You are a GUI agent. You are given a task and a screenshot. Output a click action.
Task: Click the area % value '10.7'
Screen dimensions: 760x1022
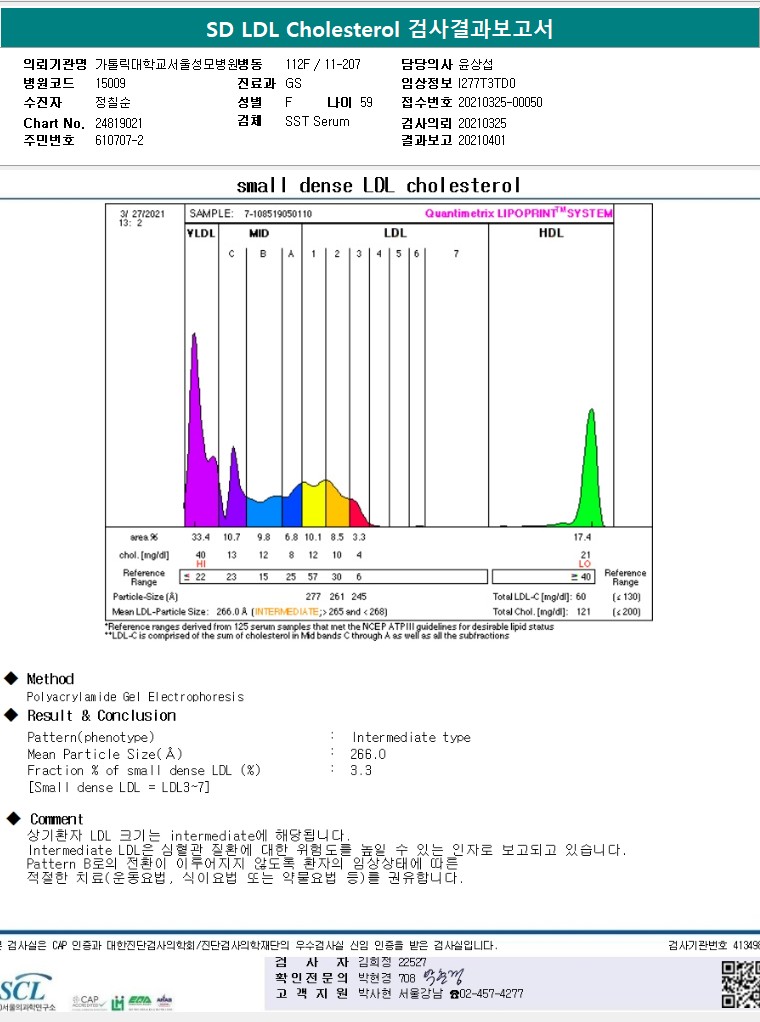point(231,537)
